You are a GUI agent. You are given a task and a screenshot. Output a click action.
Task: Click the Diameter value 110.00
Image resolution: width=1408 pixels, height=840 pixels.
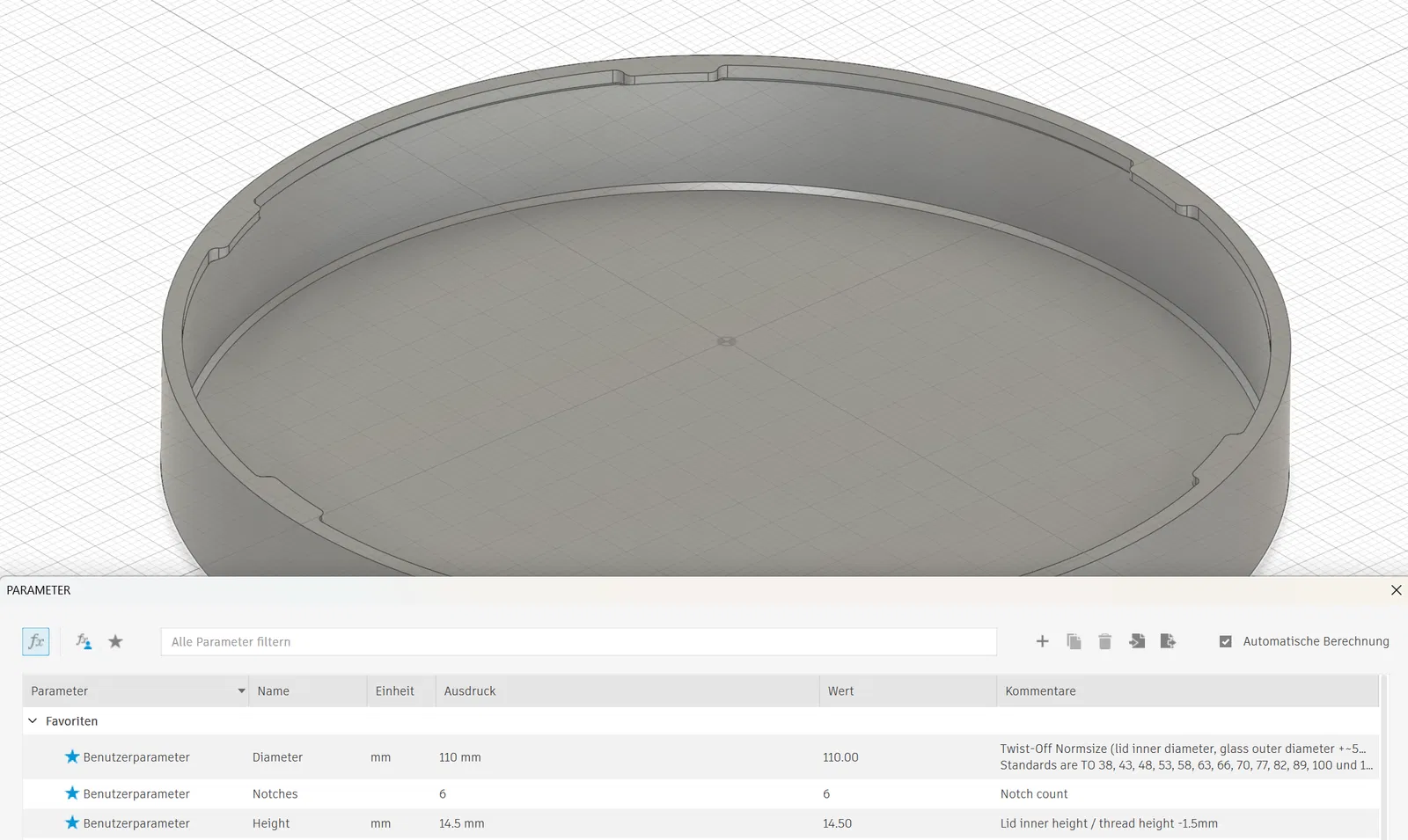(840, 757)
